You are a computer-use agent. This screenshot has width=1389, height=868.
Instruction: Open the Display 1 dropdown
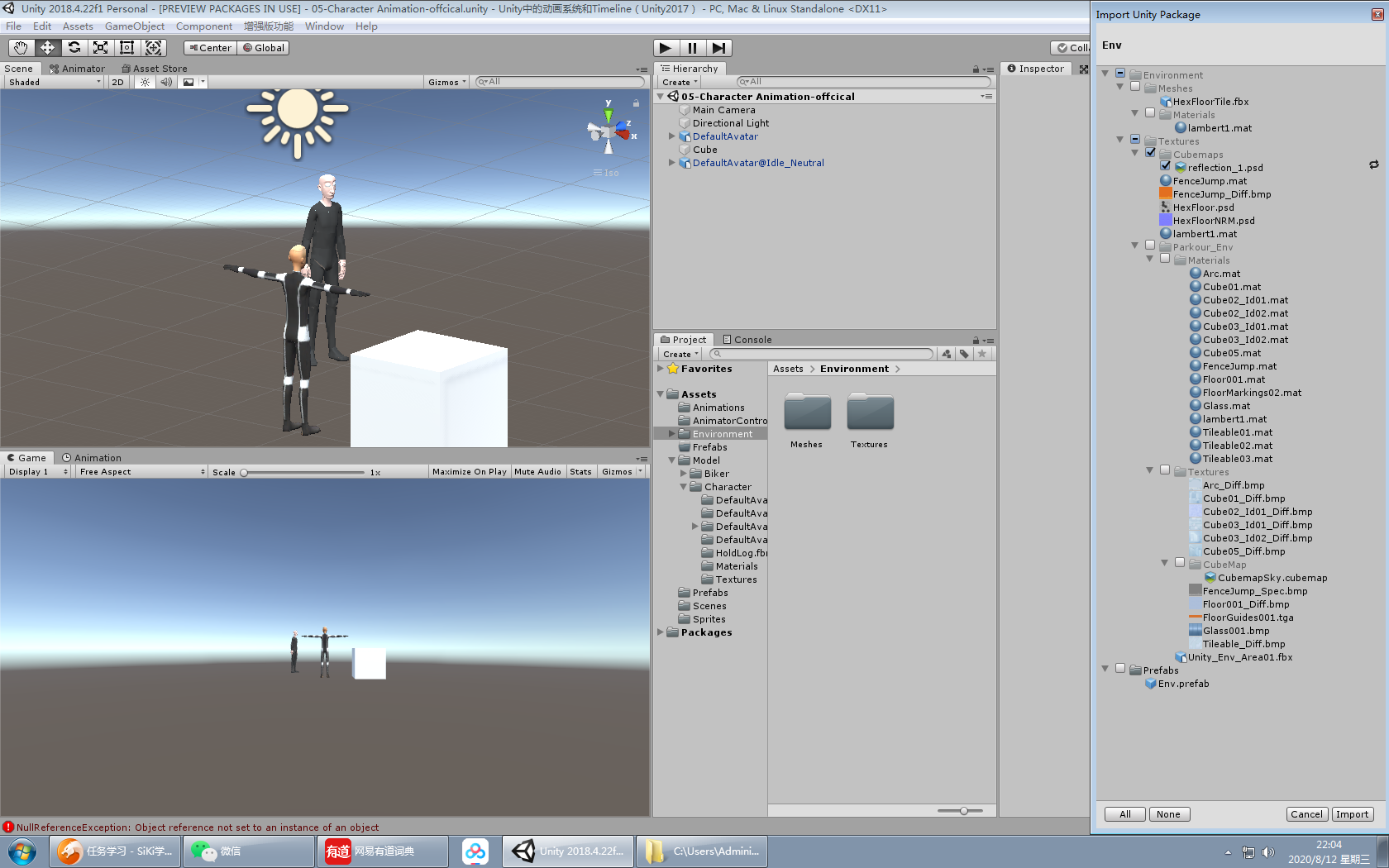point(37,472)
